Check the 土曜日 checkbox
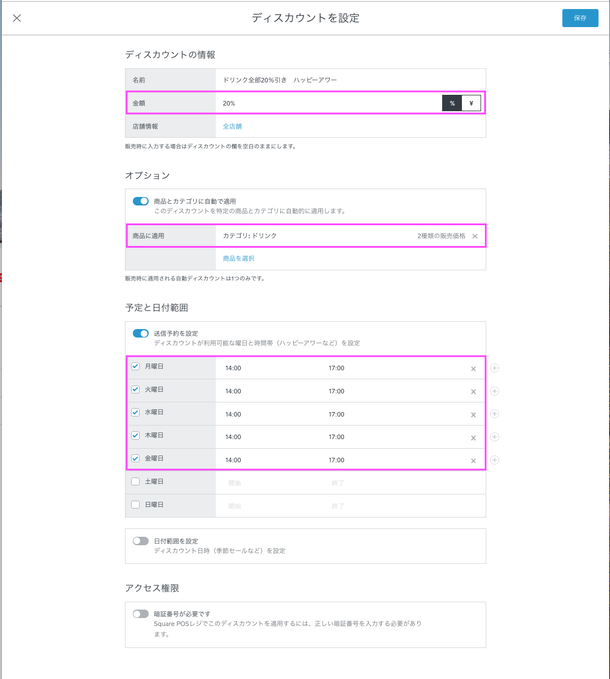610x679 pixels. point(136,482)
